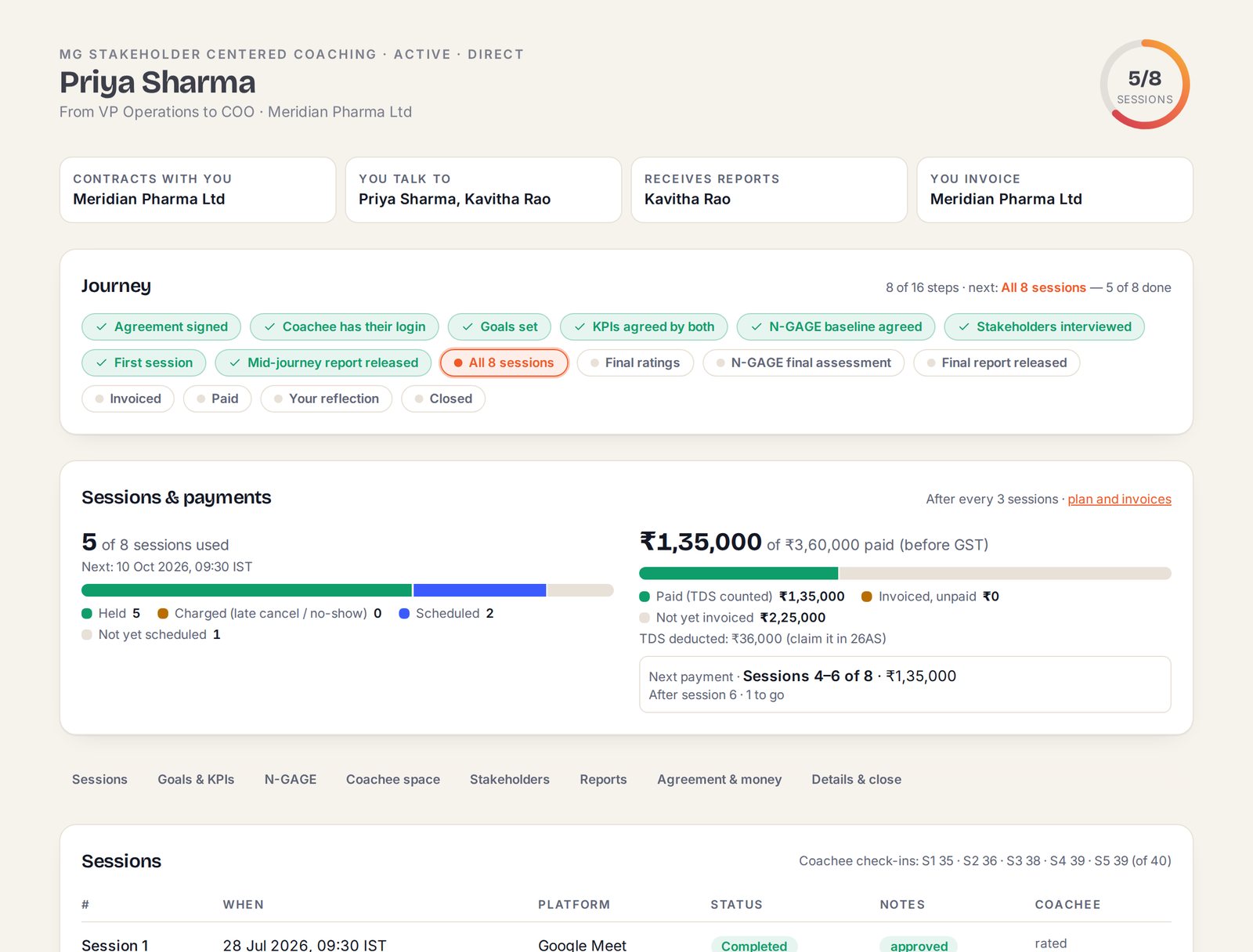Click the Agreement signed journey step
This screenshot has height=952, width=1253.
click(x=161, y=326)
